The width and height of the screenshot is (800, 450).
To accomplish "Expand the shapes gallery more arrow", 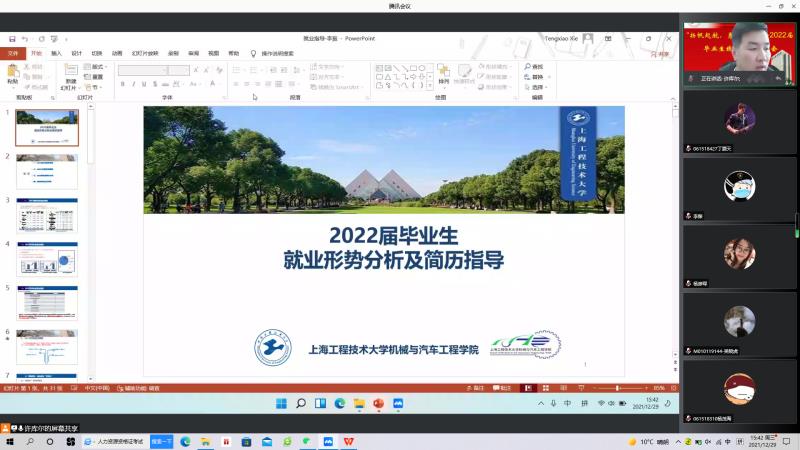I will 431,86.
